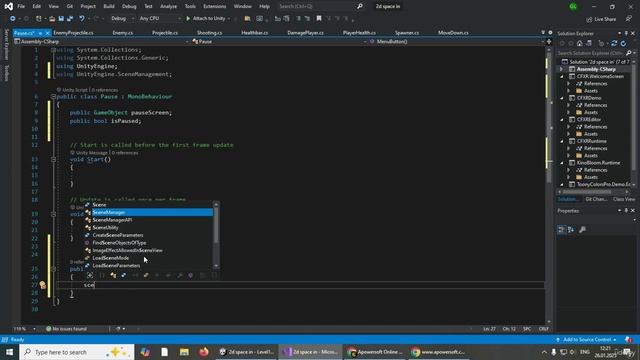
Task: Click the Home icon in Solution Explorer
Action: (x=579, y=43)
